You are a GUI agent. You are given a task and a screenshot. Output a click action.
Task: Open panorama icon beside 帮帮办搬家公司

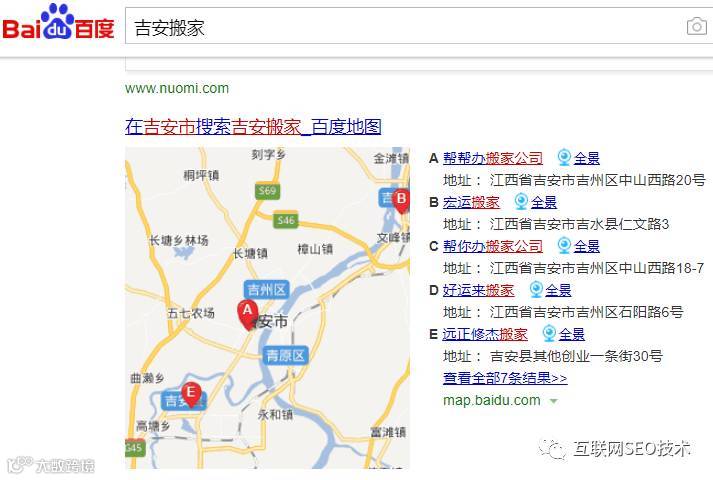click(564, 158)
